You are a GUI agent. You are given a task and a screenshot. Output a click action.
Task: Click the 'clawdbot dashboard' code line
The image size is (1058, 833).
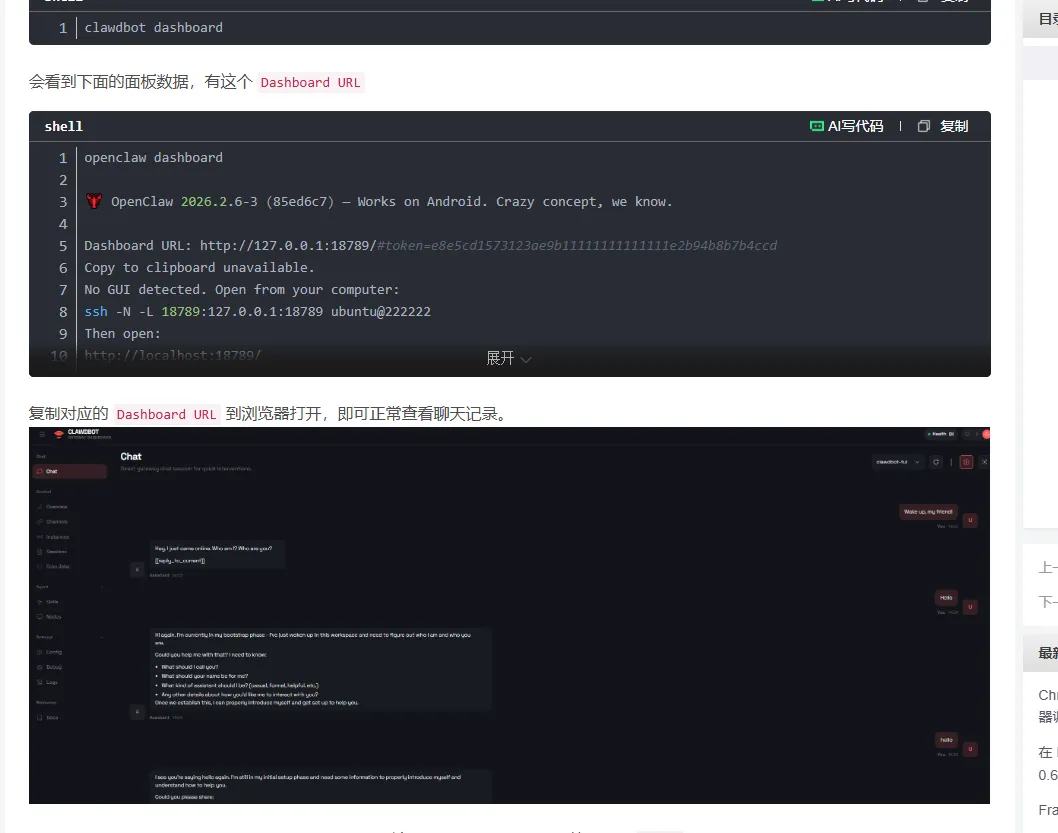pos(153,28)
